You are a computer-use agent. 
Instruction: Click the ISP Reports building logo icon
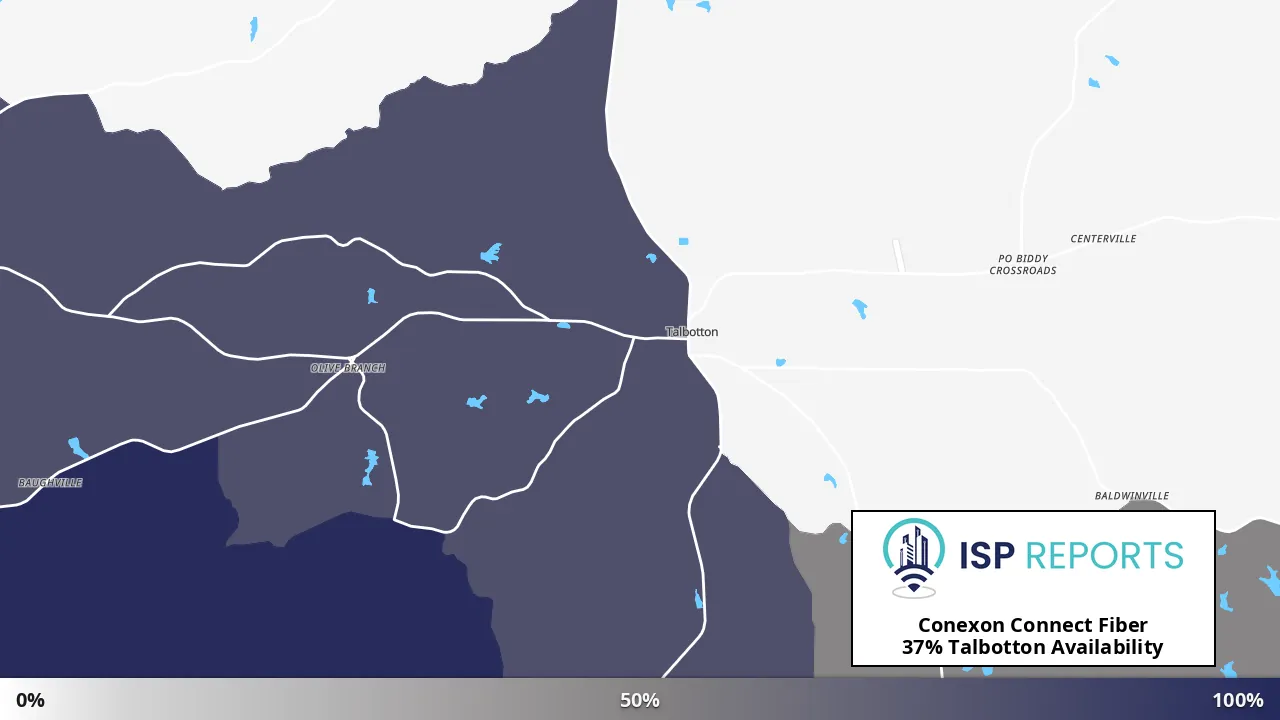pyautogui.click(x=914, y=558)
